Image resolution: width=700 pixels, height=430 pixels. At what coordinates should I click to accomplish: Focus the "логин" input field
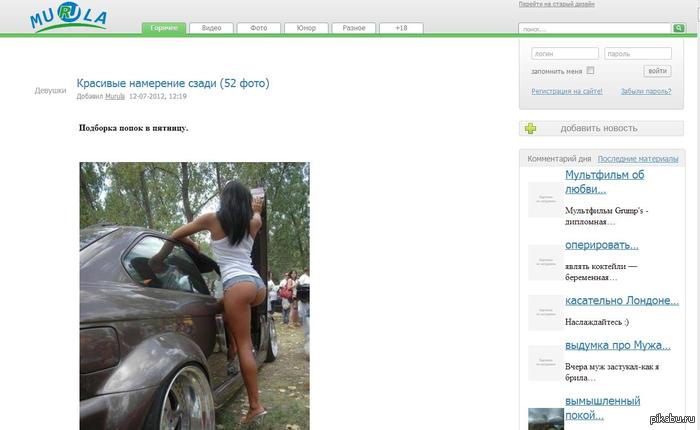pos(565,54)
